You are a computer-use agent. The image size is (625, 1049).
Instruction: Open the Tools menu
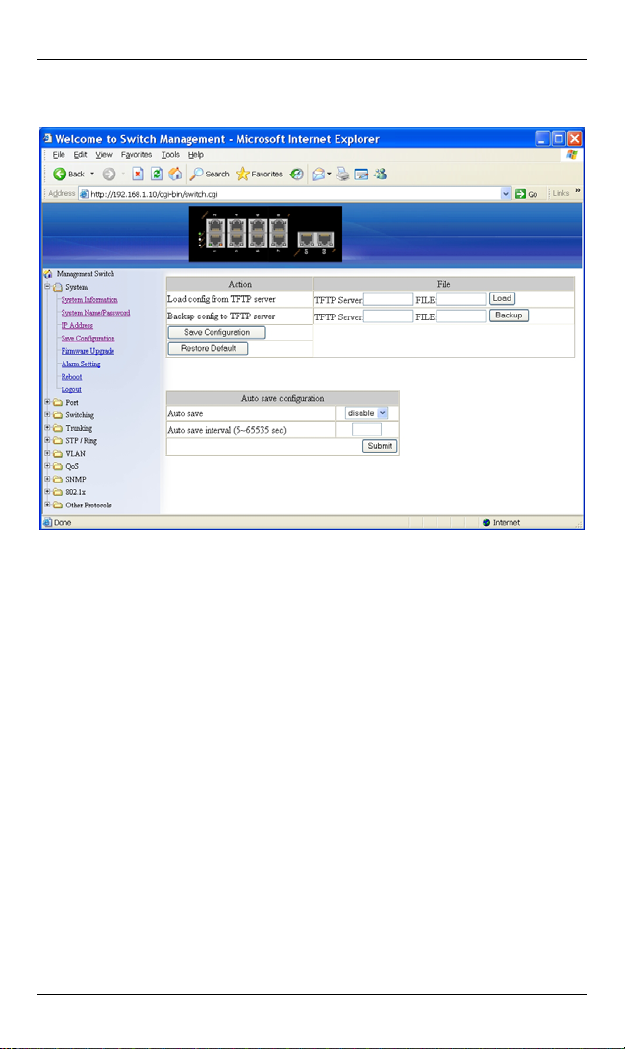171,155
